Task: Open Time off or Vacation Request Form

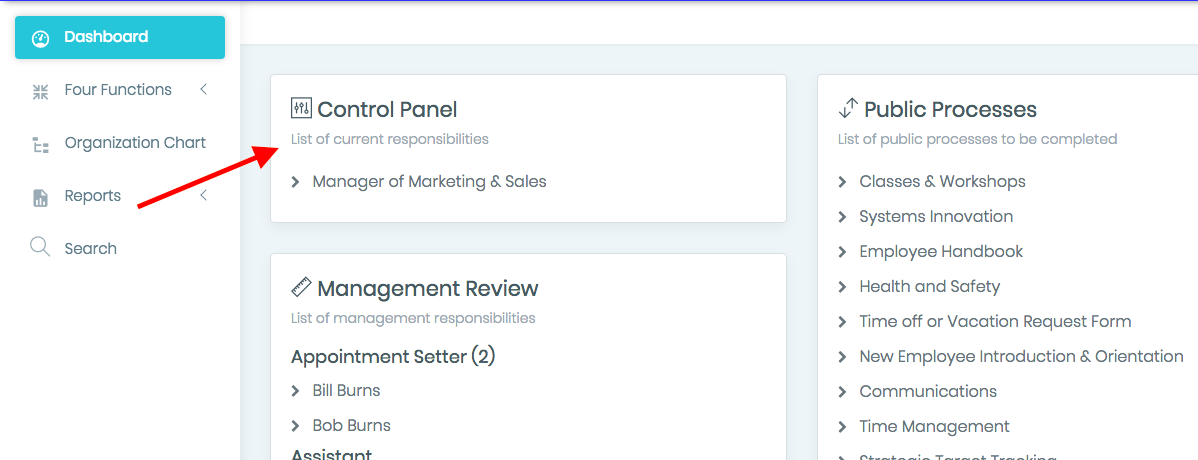Action: coord(995,322)
